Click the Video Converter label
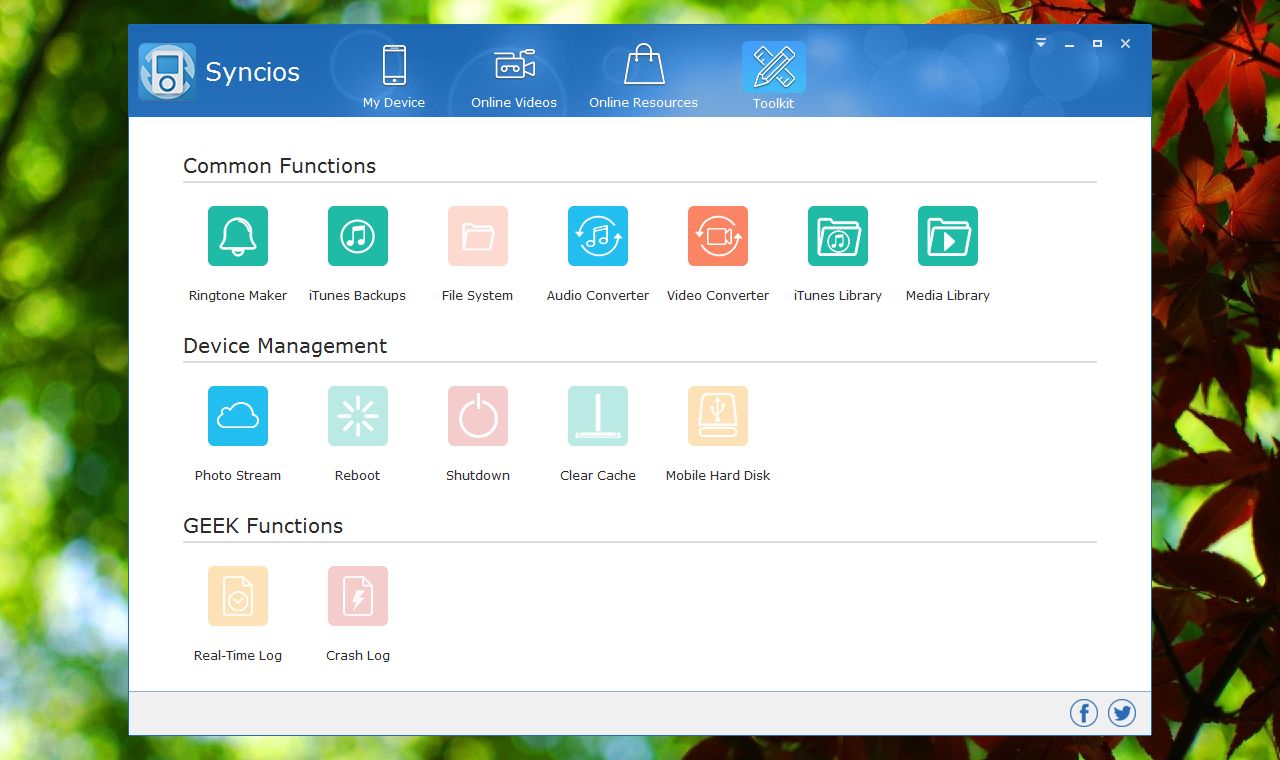This screenshot has height=760, width=1280. click(x=718, y=296)
